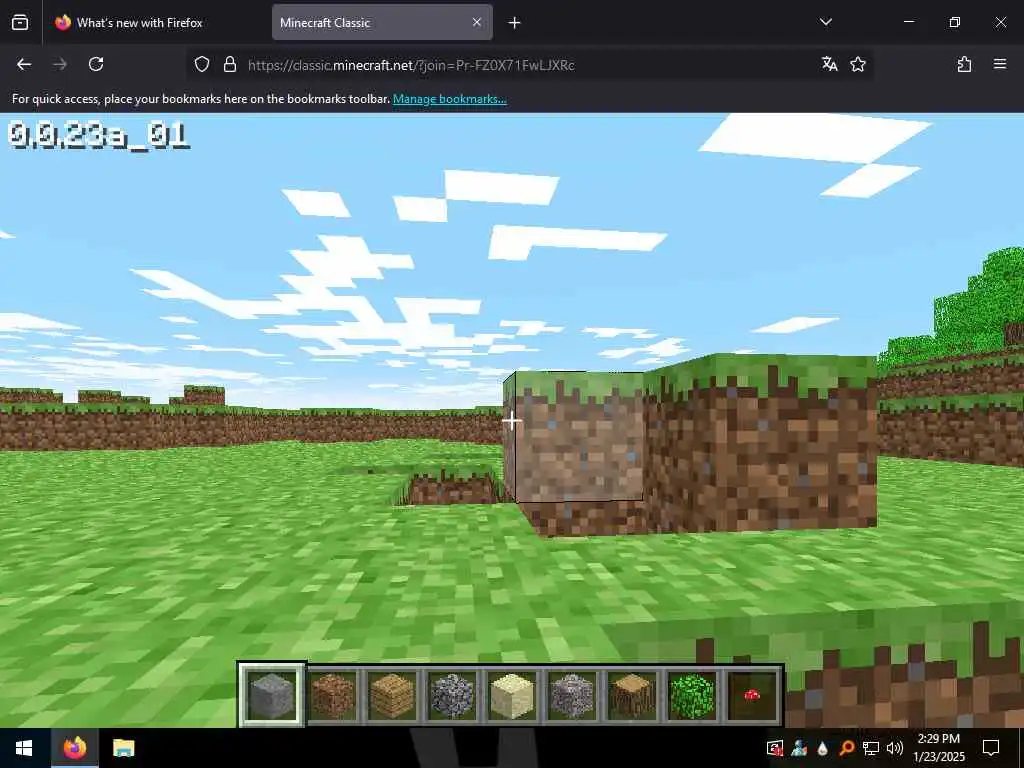Open the Windows Start menu
Screen dimensions: 1024x768
click(24, 748)
